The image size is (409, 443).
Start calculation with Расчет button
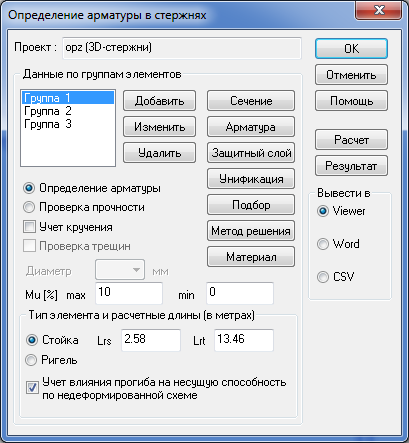point(351,140)
